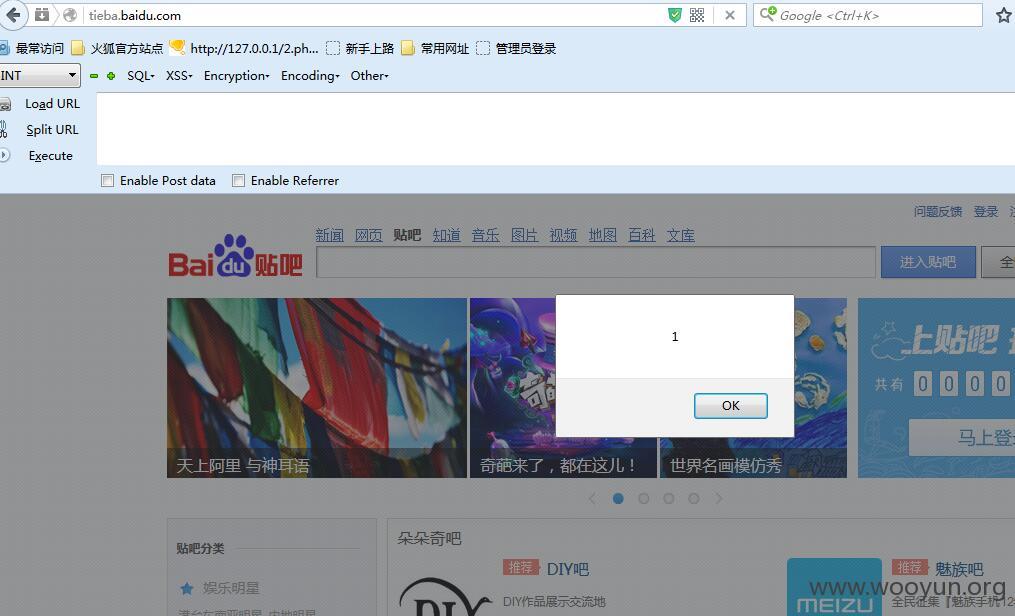Image resolution: width=1015 pixels, height=616 pixels.
Task: Open the 地图 navigation link
Action: point(603,235)
